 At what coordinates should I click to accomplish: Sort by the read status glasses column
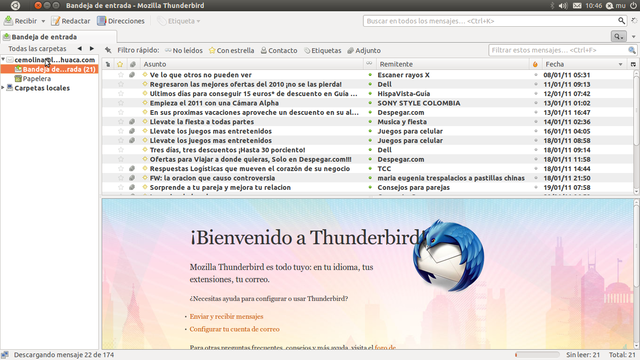click(x=369, y=64)
